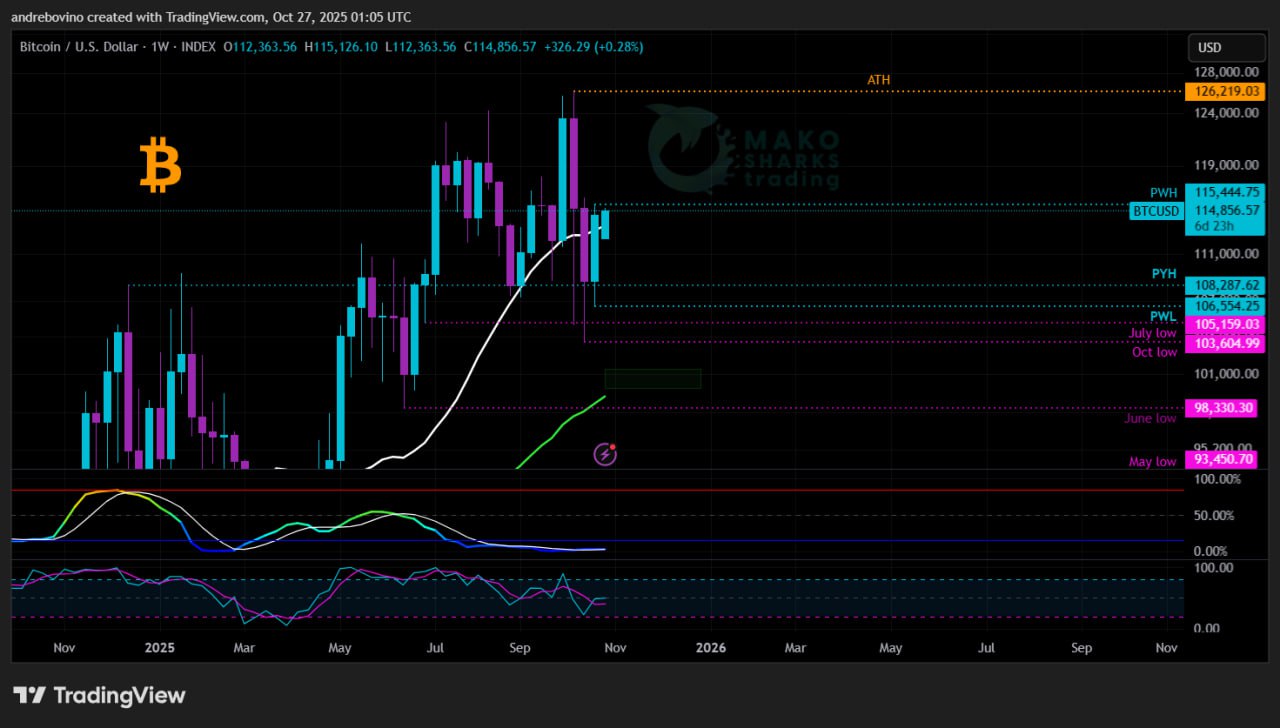
Task: Click the PWH price tag 115,444.75
Action: click(x=1224, y=191)
